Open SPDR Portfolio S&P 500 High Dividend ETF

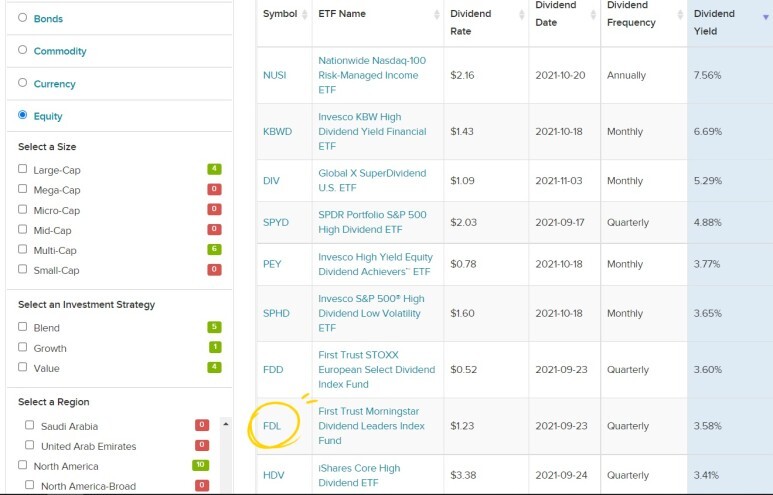[372, 222]
